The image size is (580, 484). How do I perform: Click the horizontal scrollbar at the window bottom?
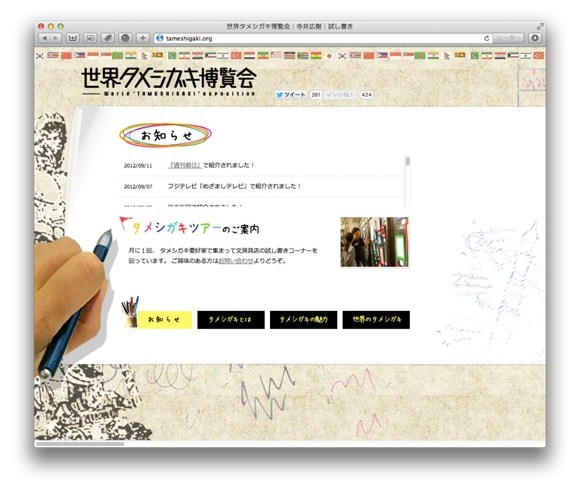(80, 443)
